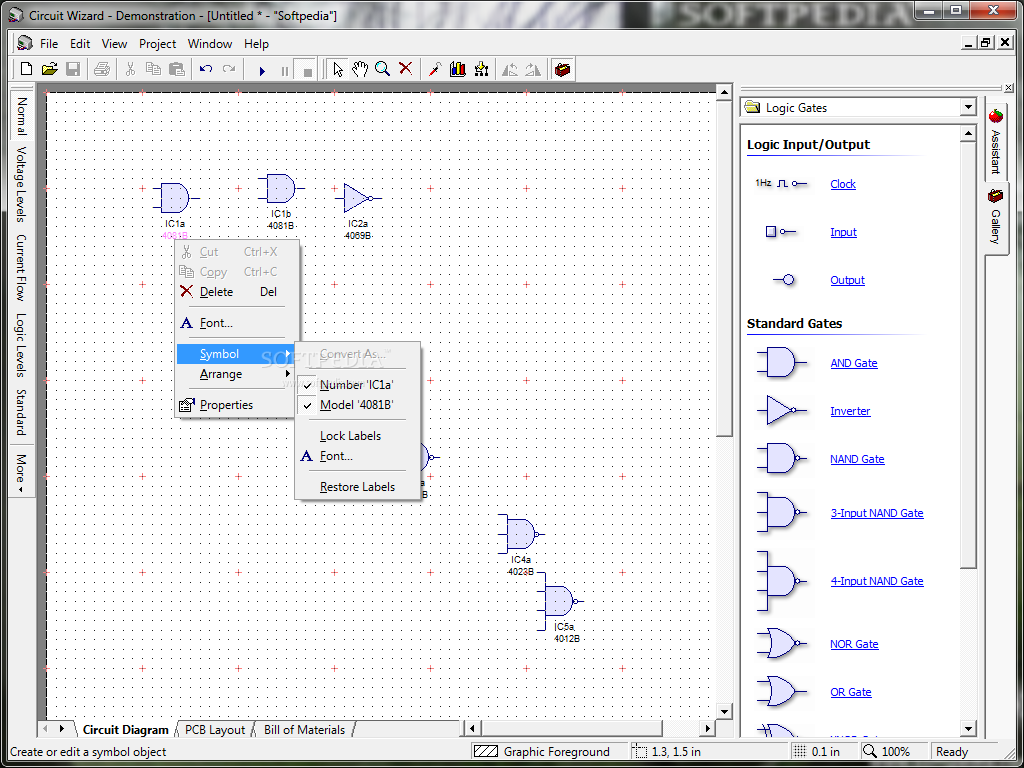Select the red X delete tool
The width and height of the screenshot is (1024, 768).
pyautogui.click(x=406, y=69)
